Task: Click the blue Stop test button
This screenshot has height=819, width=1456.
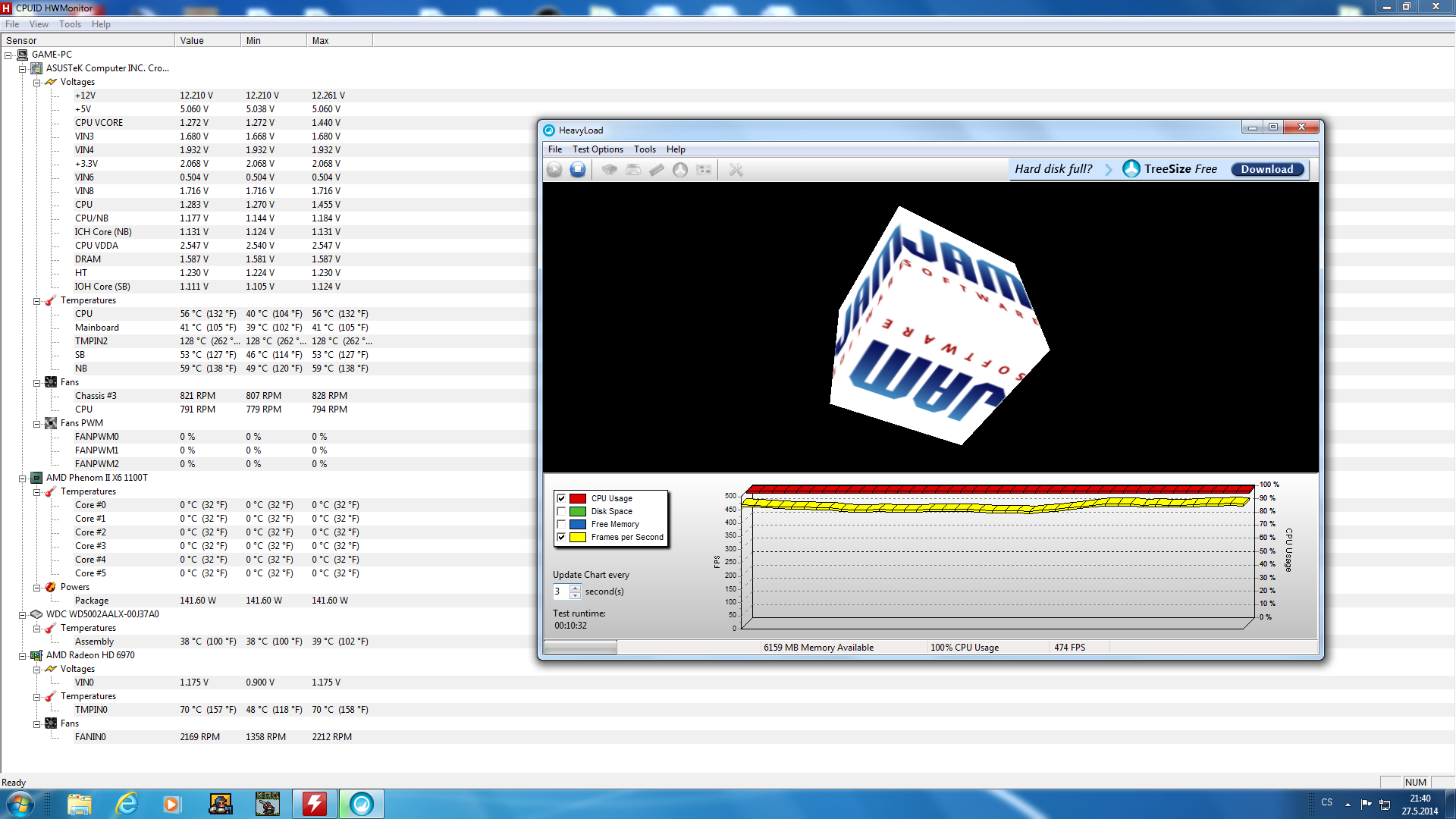Action: pyautogui.click(x=578, y=170)
